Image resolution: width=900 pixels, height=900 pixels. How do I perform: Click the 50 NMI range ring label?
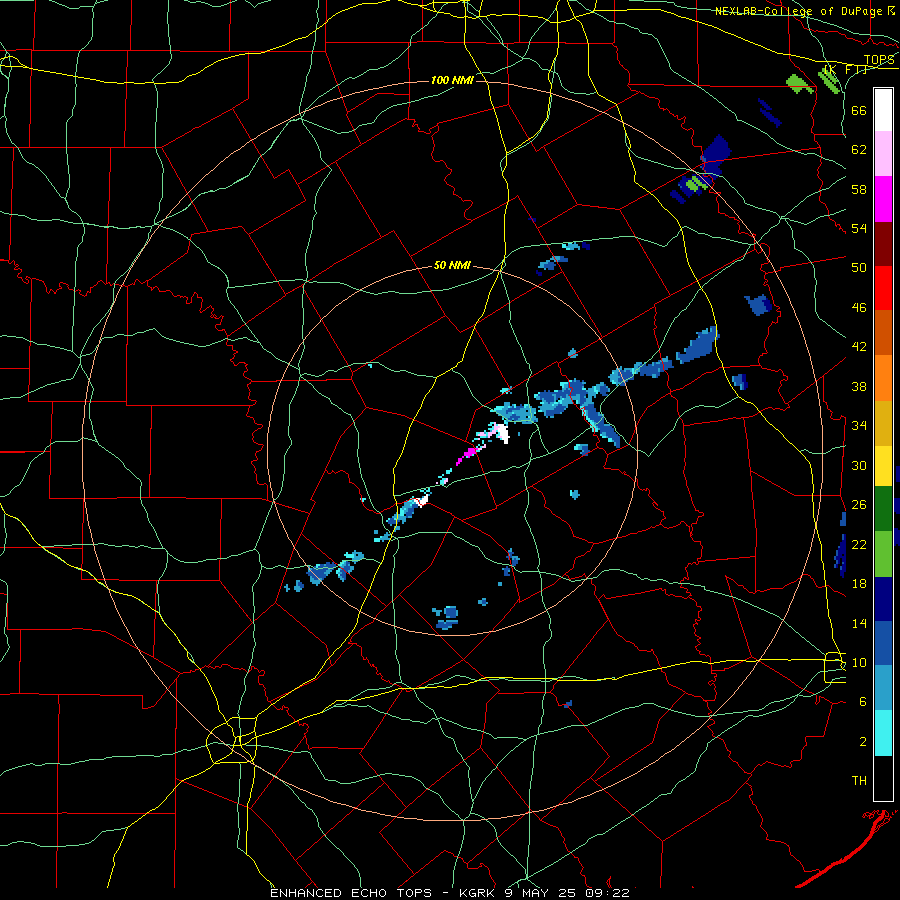(x=452, y=265)
